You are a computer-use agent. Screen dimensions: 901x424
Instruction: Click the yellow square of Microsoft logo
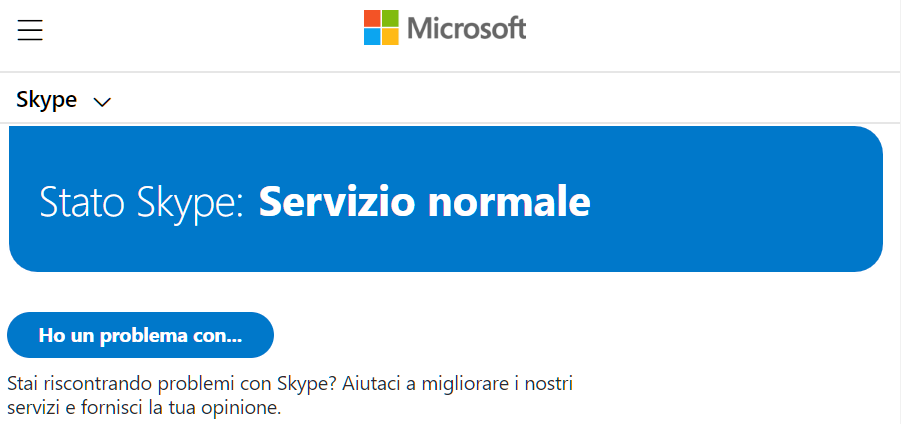tap(390, 37)
